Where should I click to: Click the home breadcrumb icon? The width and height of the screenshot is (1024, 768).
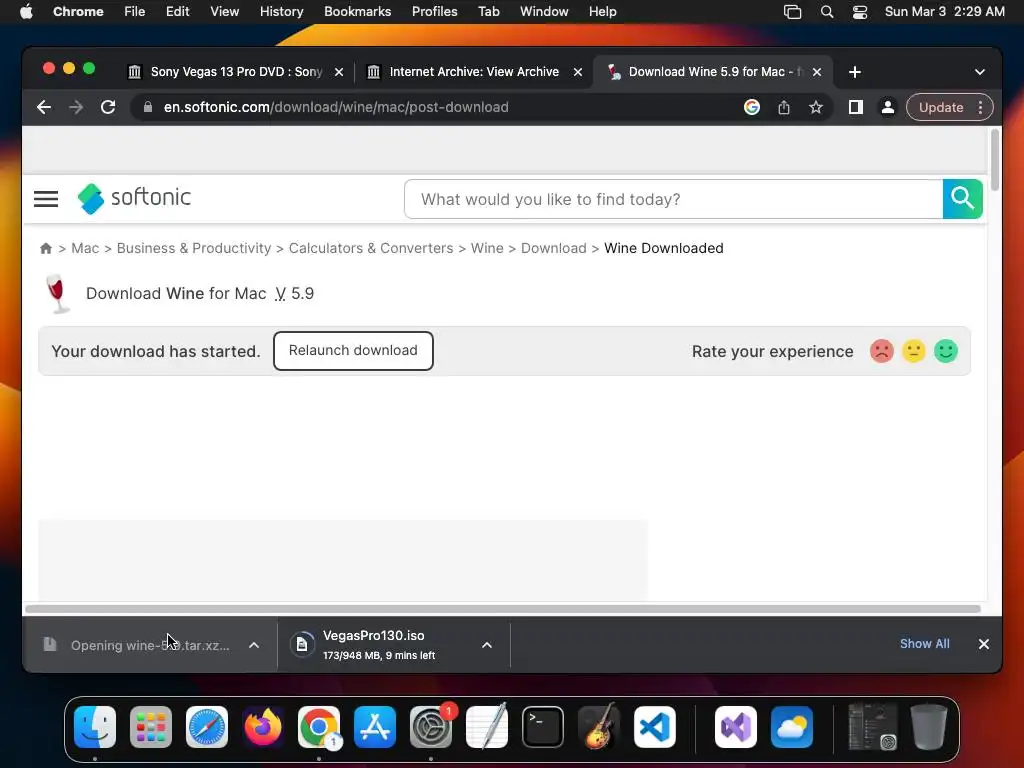(x=46, y=248)
